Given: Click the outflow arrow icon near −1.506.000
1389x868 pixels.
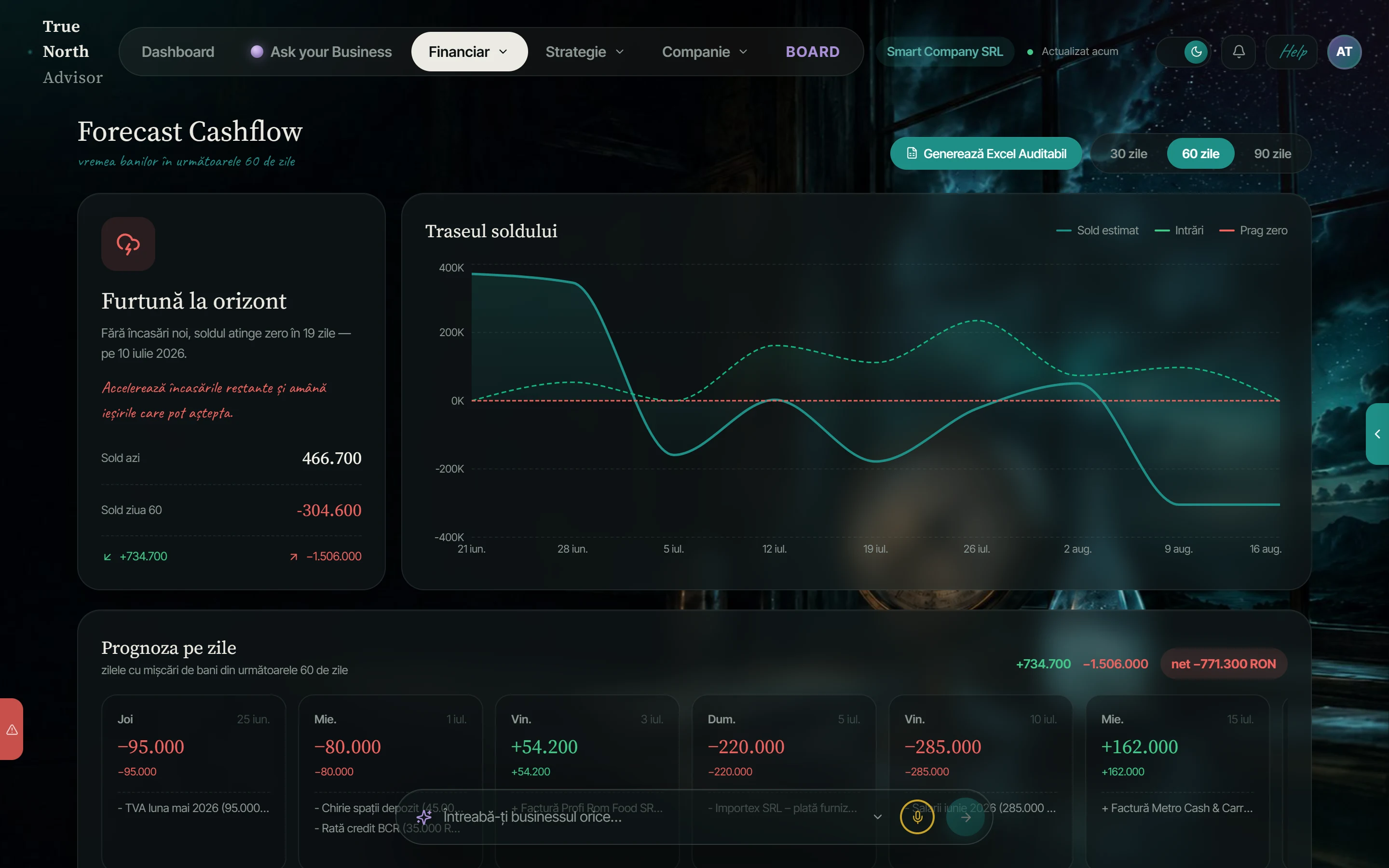Looking at the screenshot, I should [294, 557].
